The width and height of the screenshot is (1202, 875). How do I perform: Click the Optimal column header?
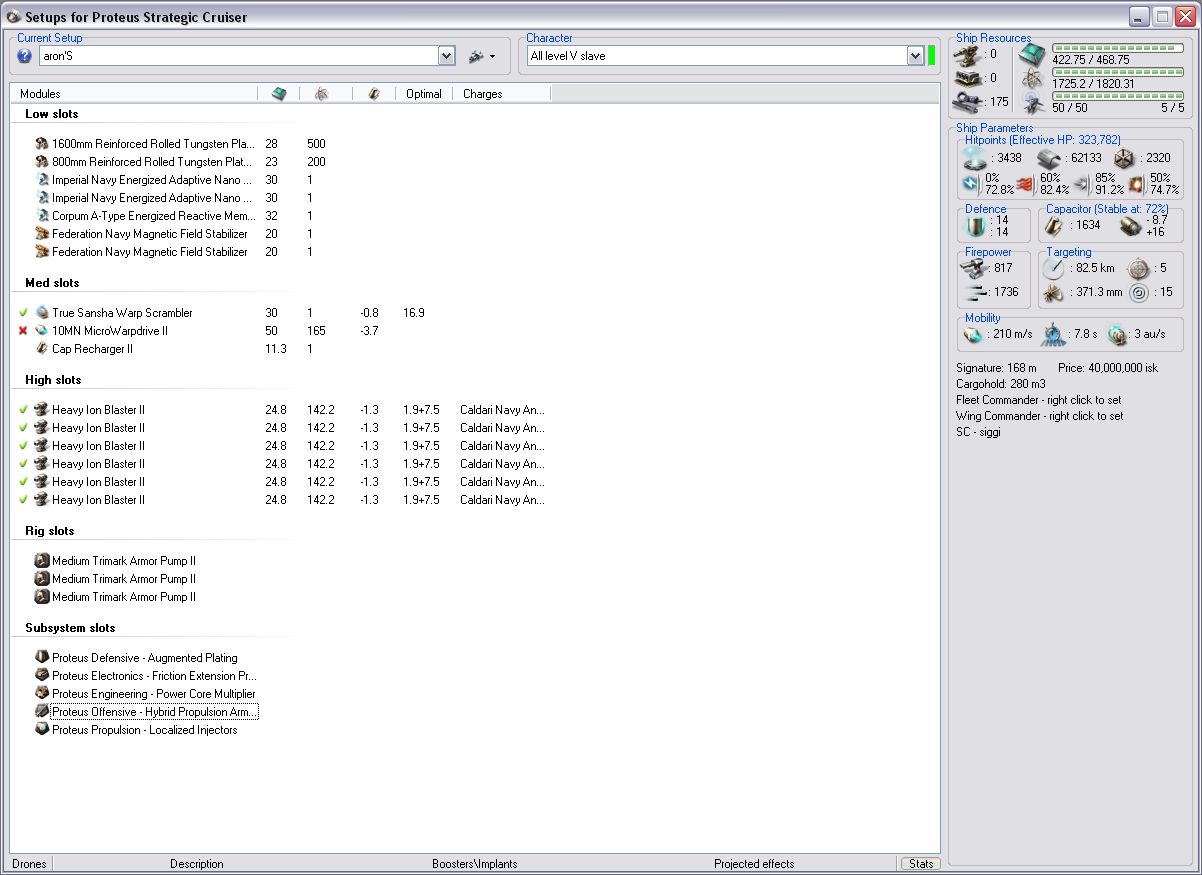click(x=424, y=93)
